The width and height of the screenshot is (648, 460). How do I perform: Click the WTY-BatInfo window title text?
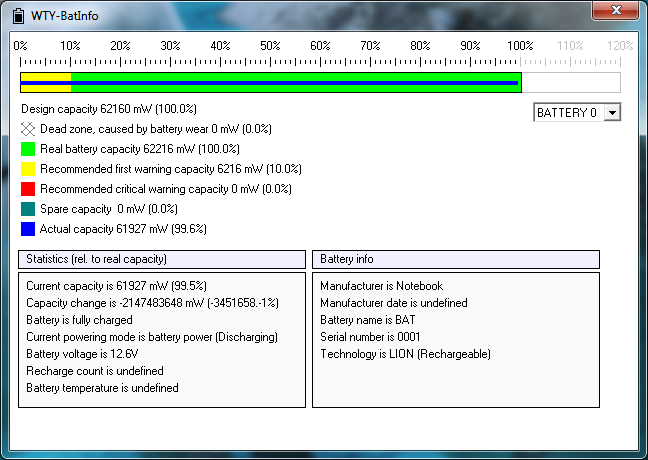64,16
